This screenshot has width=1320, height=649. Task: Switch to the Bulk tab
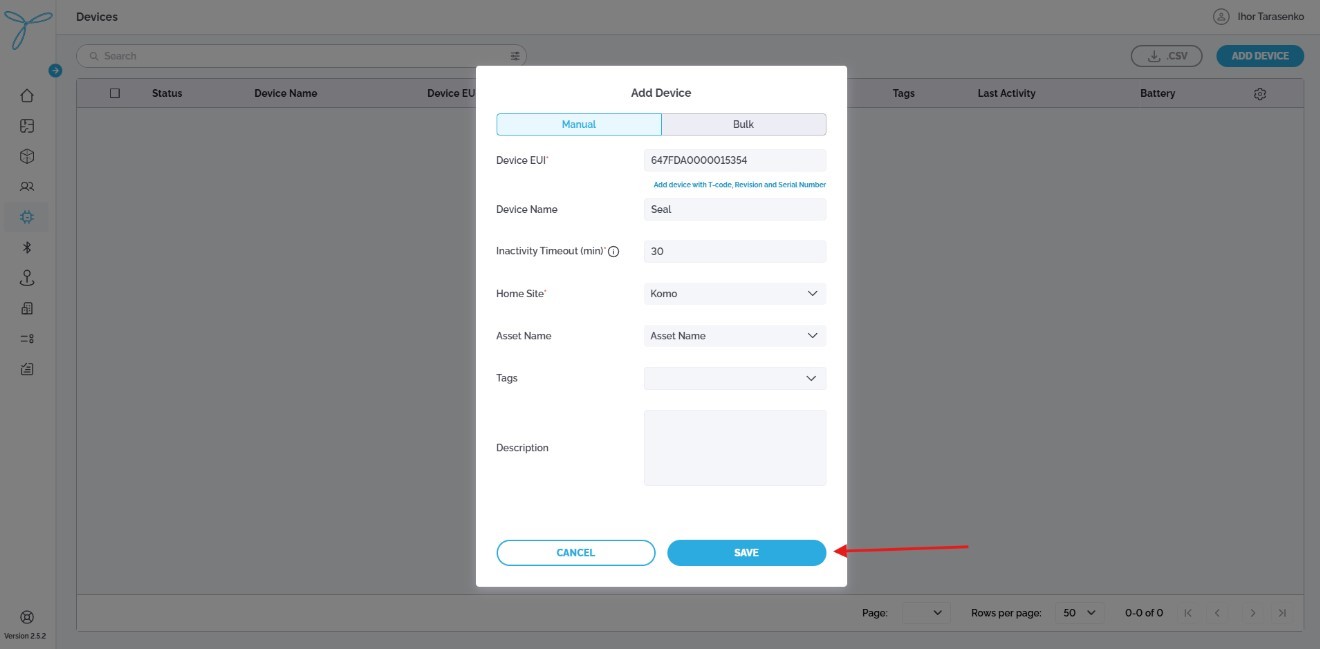click(x=743, y=124)
